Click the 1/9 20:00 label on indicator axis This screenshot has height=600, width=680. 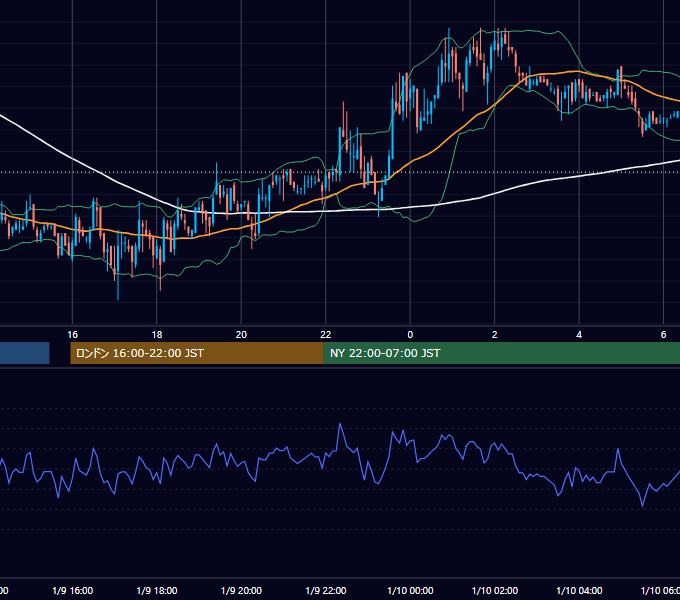(241, 590)
